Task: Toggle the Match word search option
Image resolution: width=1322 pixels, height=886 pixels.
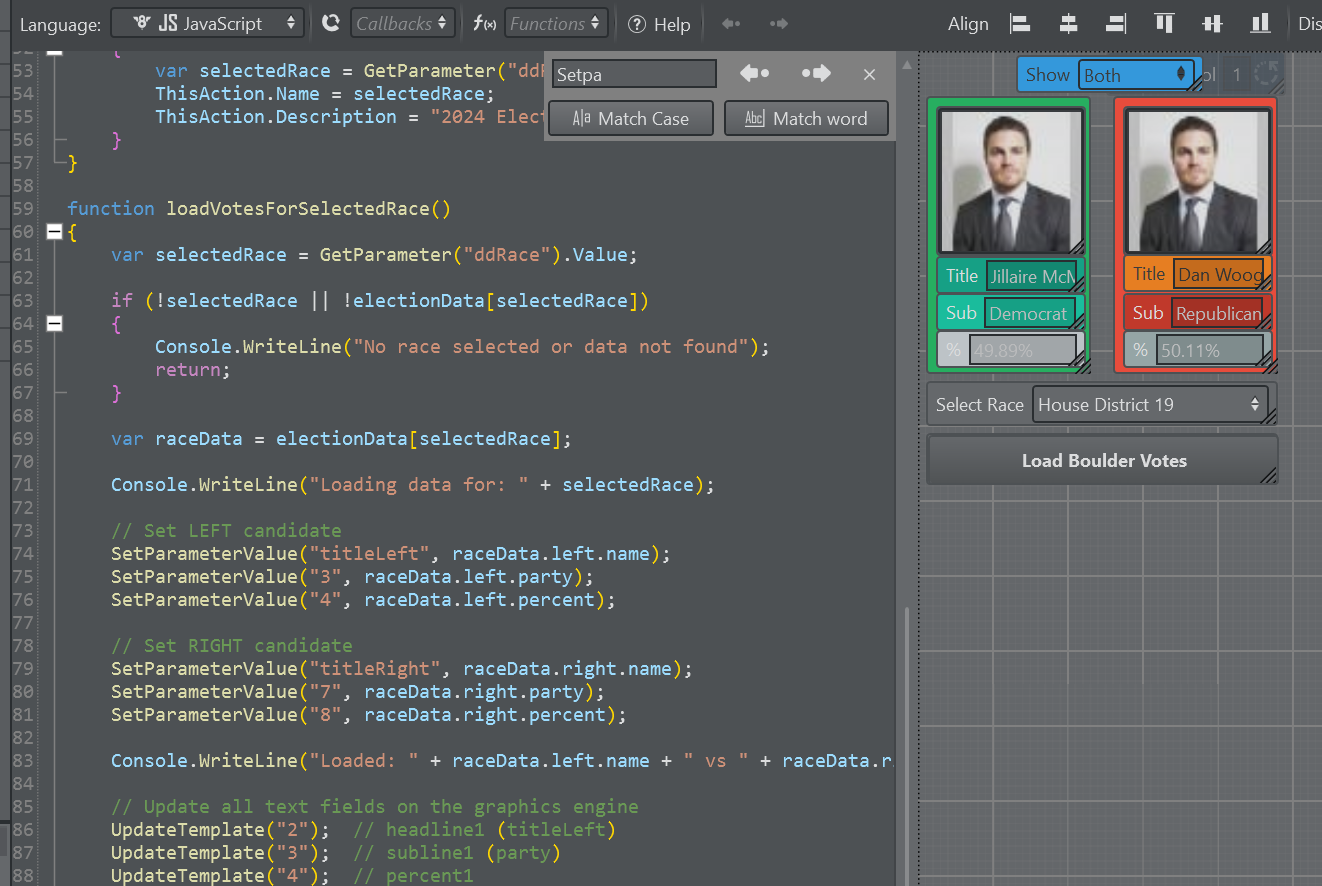Action: click(x=806, y=118)
